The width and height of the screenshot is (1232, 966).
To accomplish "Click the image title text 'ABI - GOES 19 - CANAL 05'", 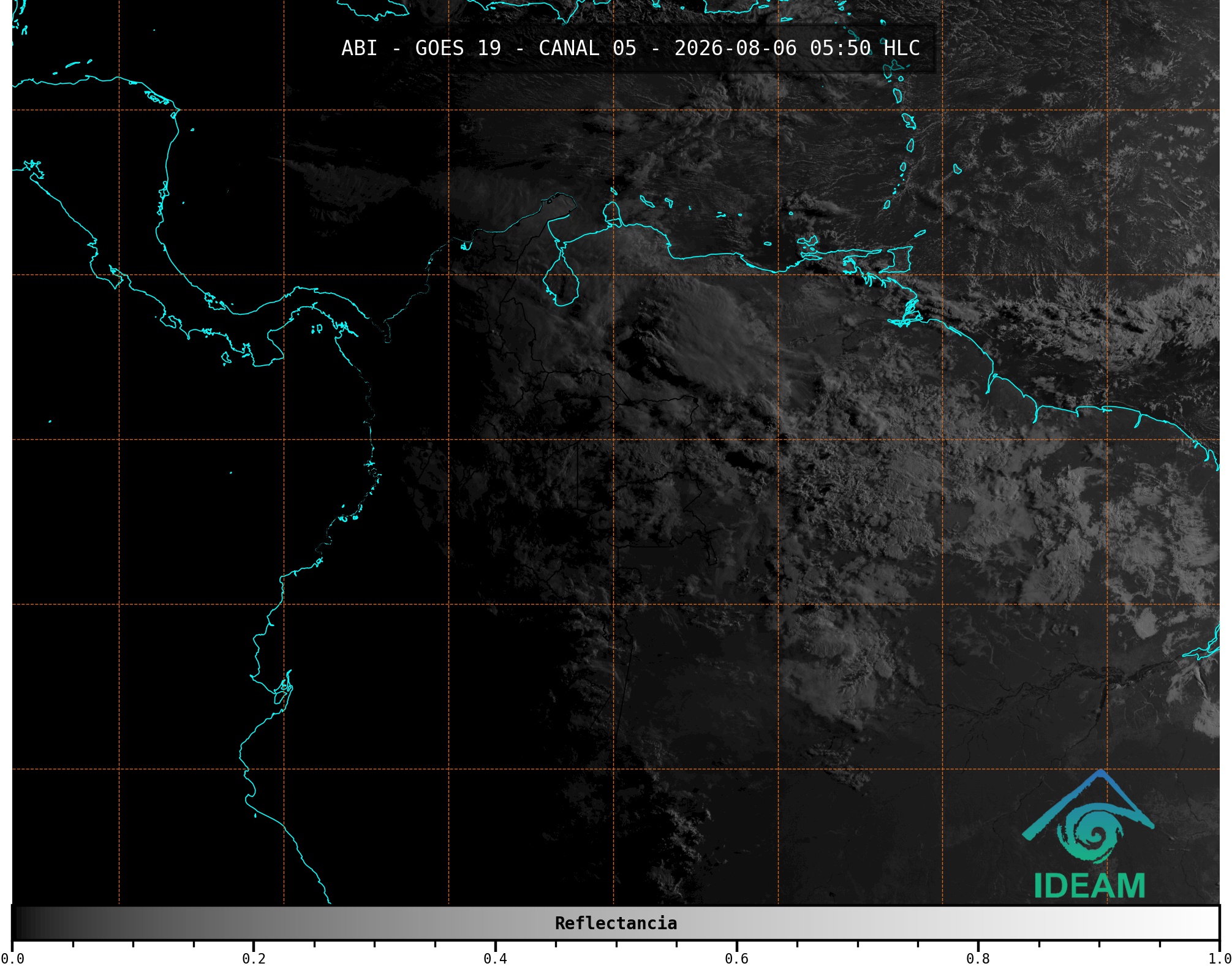I will pyautogui.click(x=489, y=48).
